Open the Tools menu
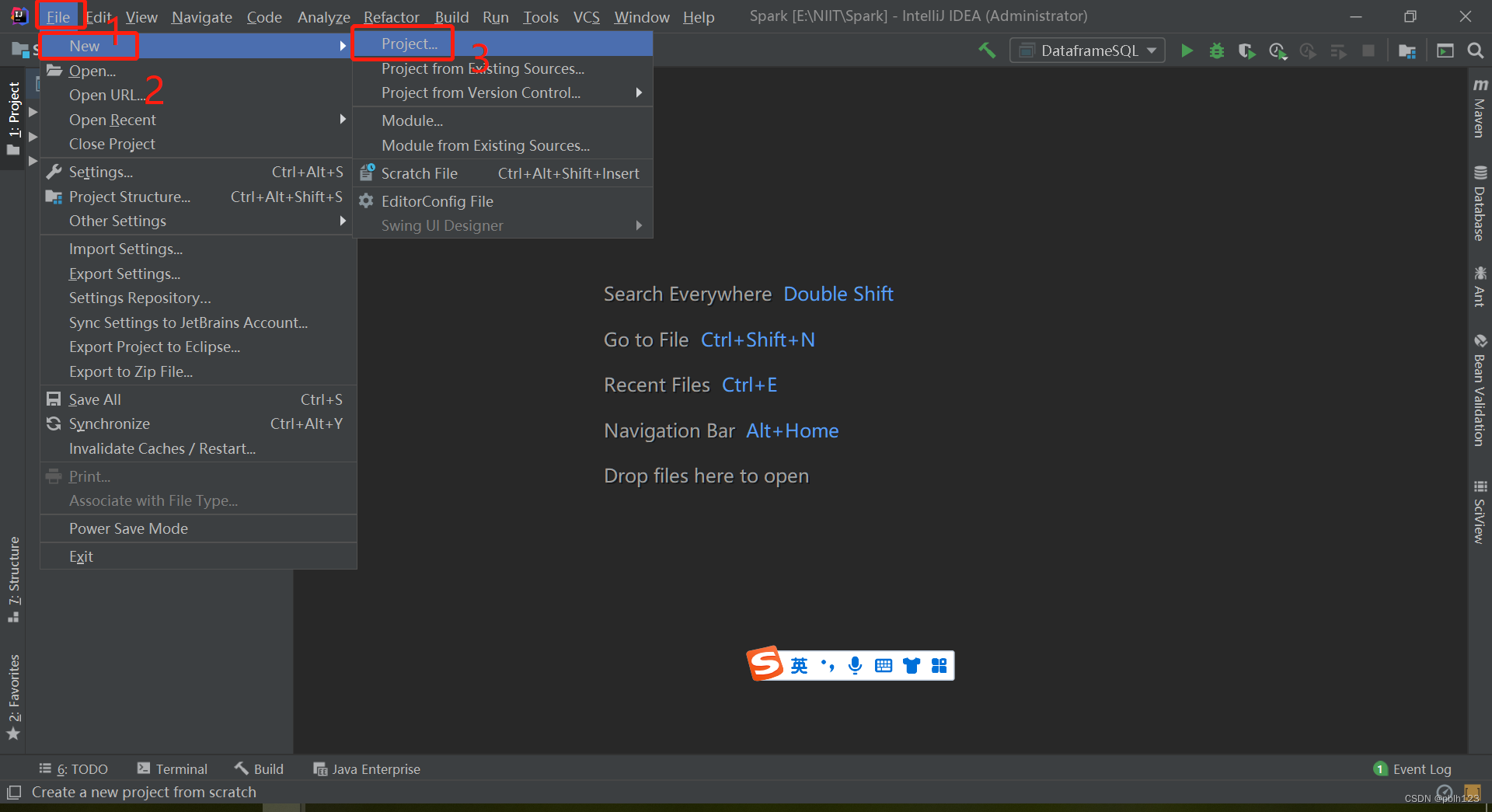This screenshot has height=812, width=1492. pyautogui.click(x=541, y=17)
